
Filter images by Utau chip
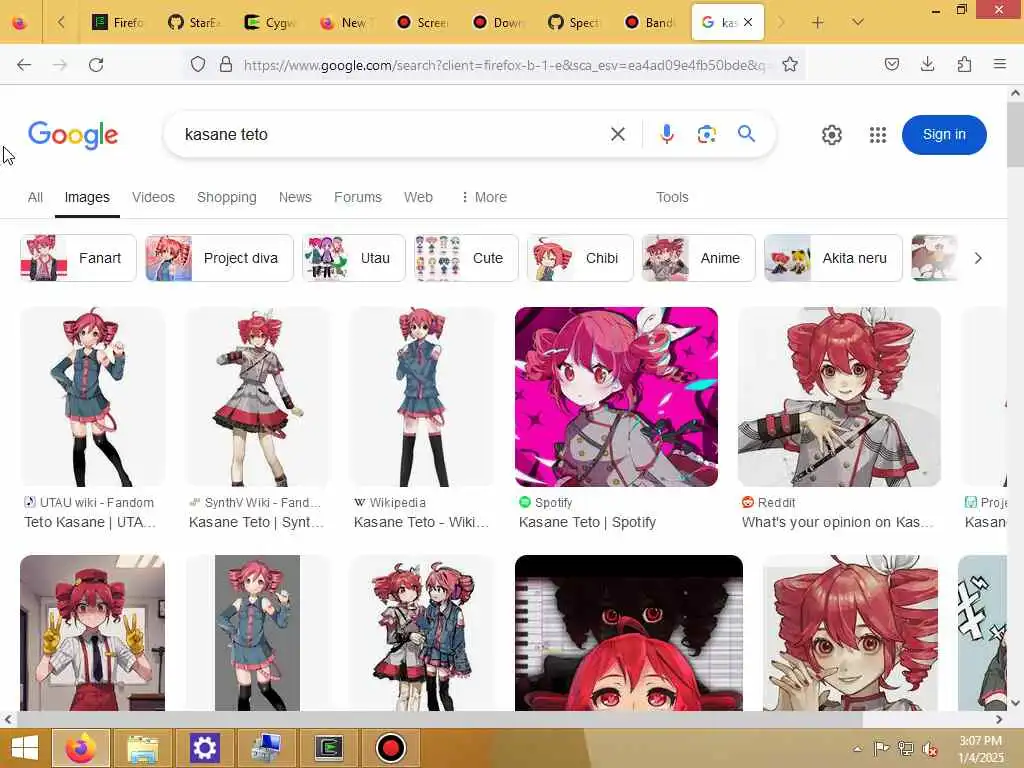point(353,258)
